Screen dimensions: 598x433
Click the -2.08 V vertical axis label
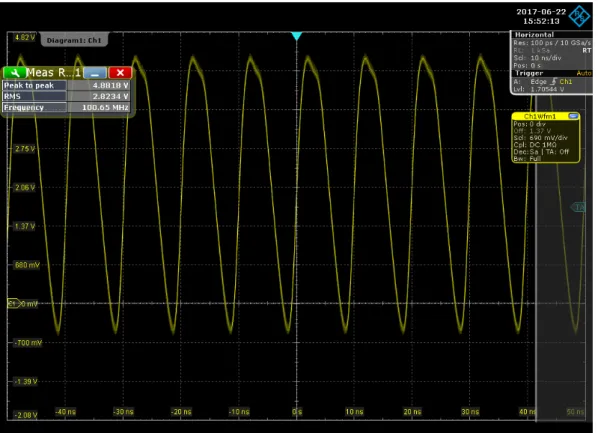tap(26, 415)
